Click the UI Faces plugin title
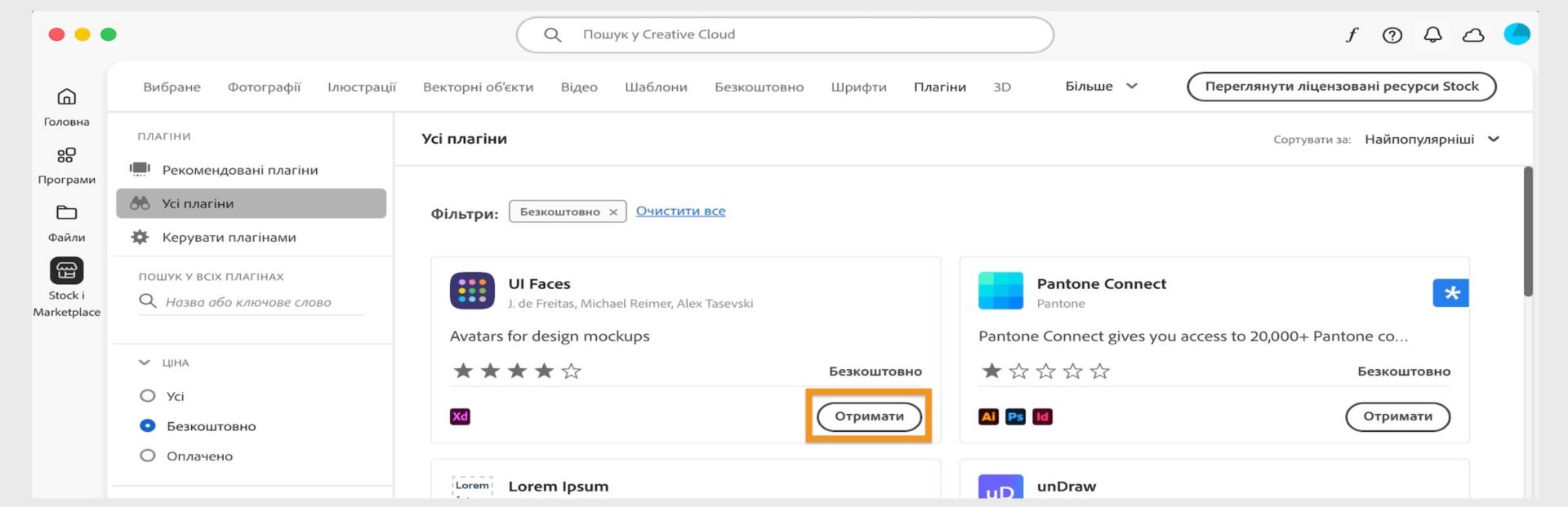The width and height of the screenshot is (1568, 507). point(539,284)
